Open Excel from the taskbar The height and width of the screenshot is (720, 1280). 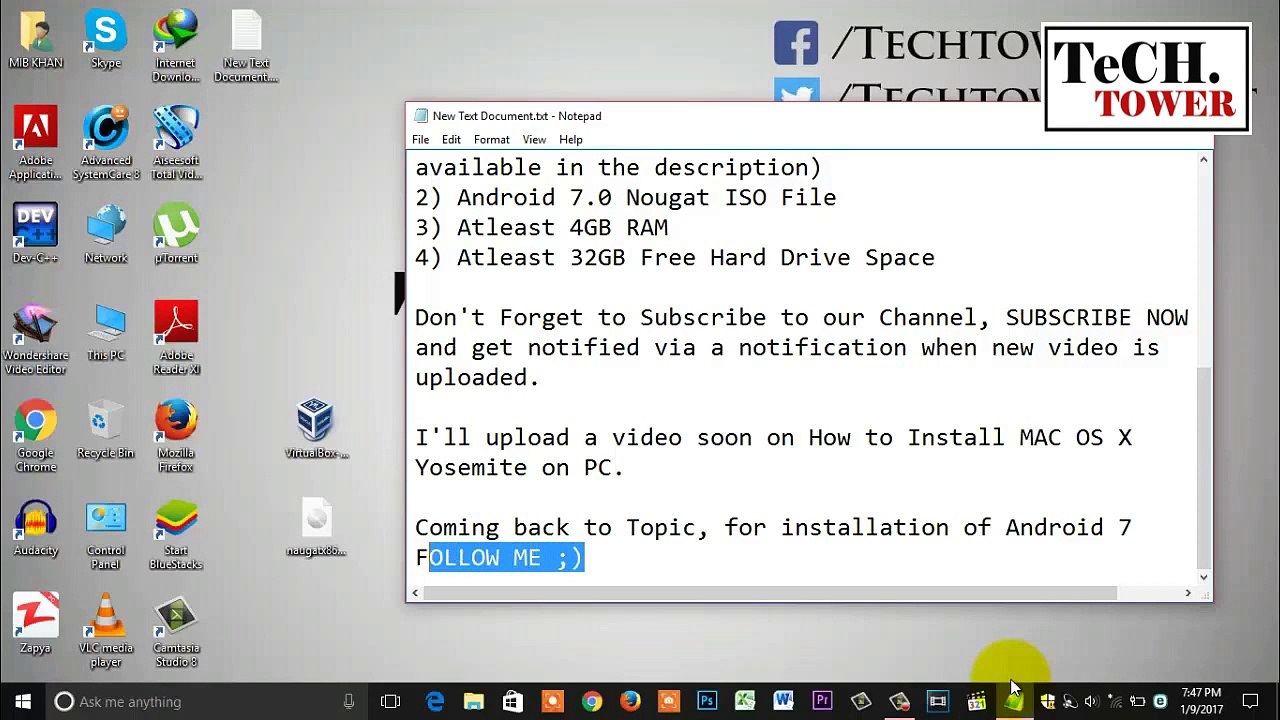[x=745, y=702]
